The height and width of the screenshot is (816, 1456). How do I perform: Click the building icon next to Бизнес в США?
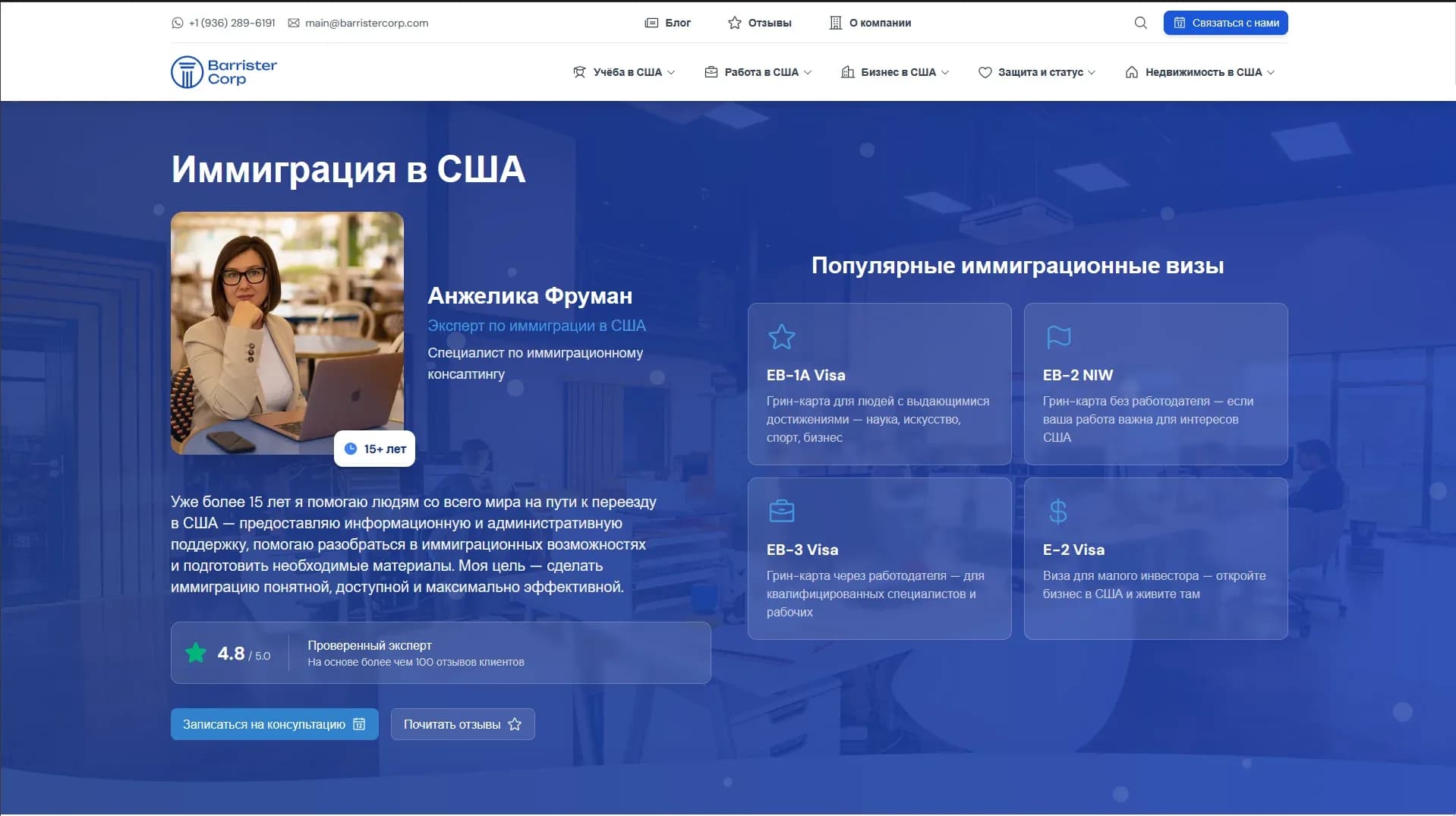tap(848, 72)
